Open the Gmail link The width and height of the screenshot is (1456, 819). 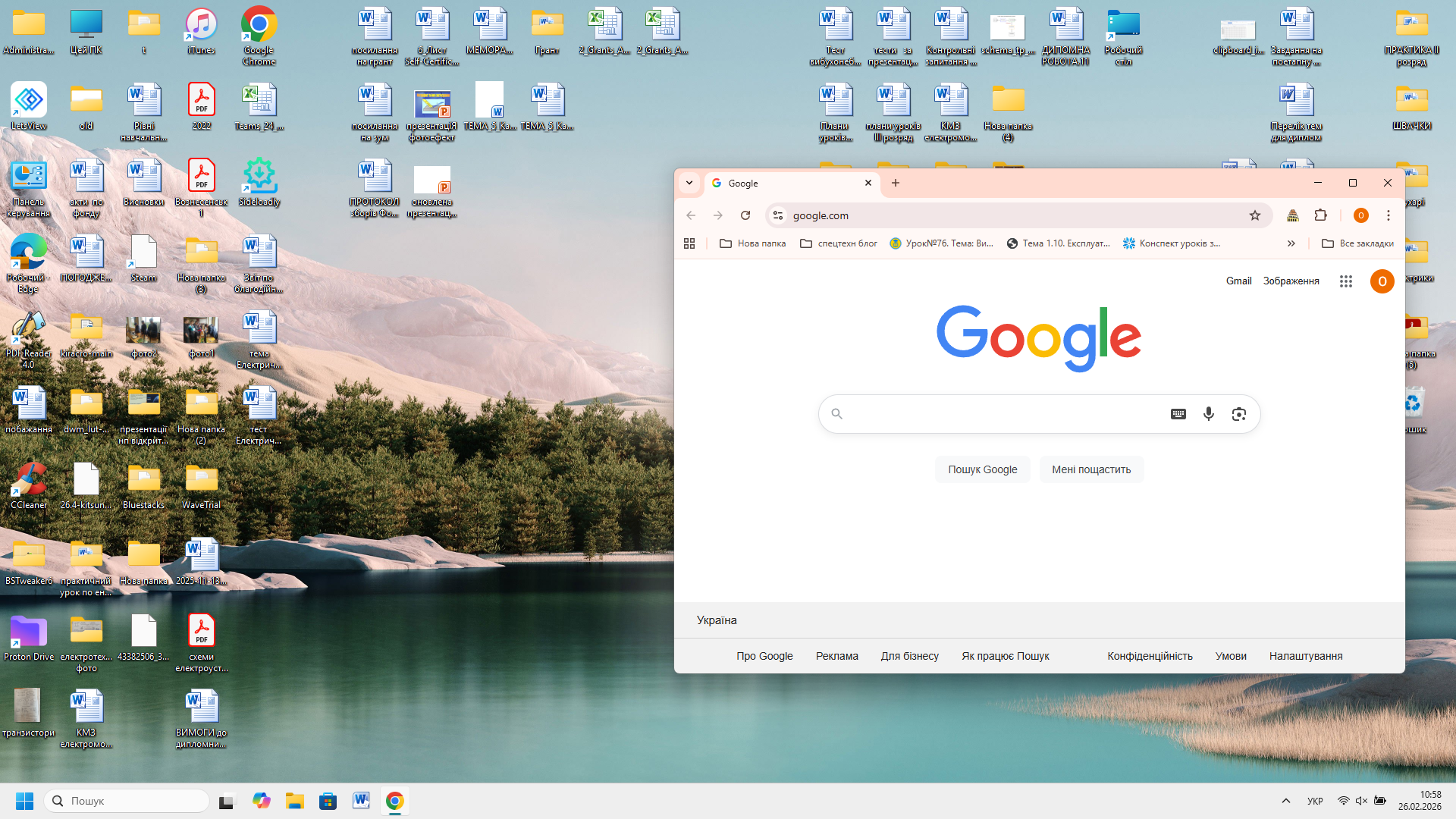click(1238, 281)
